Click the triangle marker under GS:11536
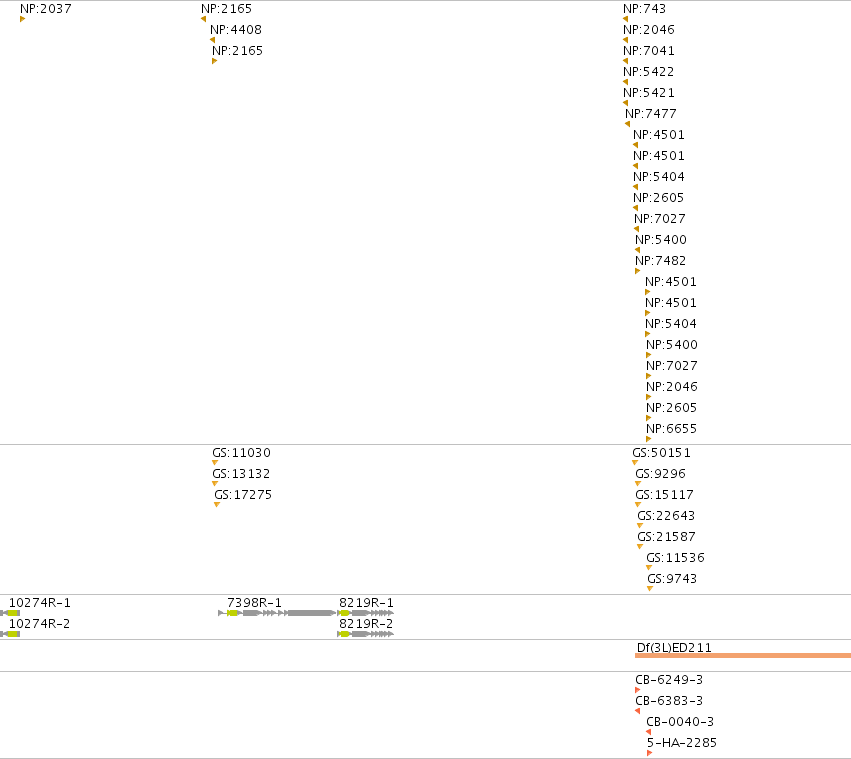851x759 pixels. coord(649,568)
